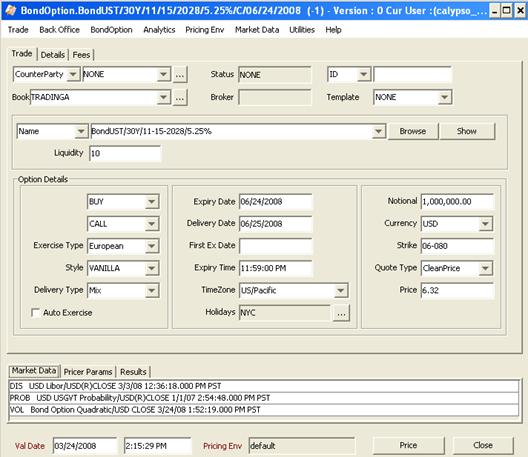Screen dimensions: 528x457
Task: Minimize the BondOption window
Action: [494, 11]
